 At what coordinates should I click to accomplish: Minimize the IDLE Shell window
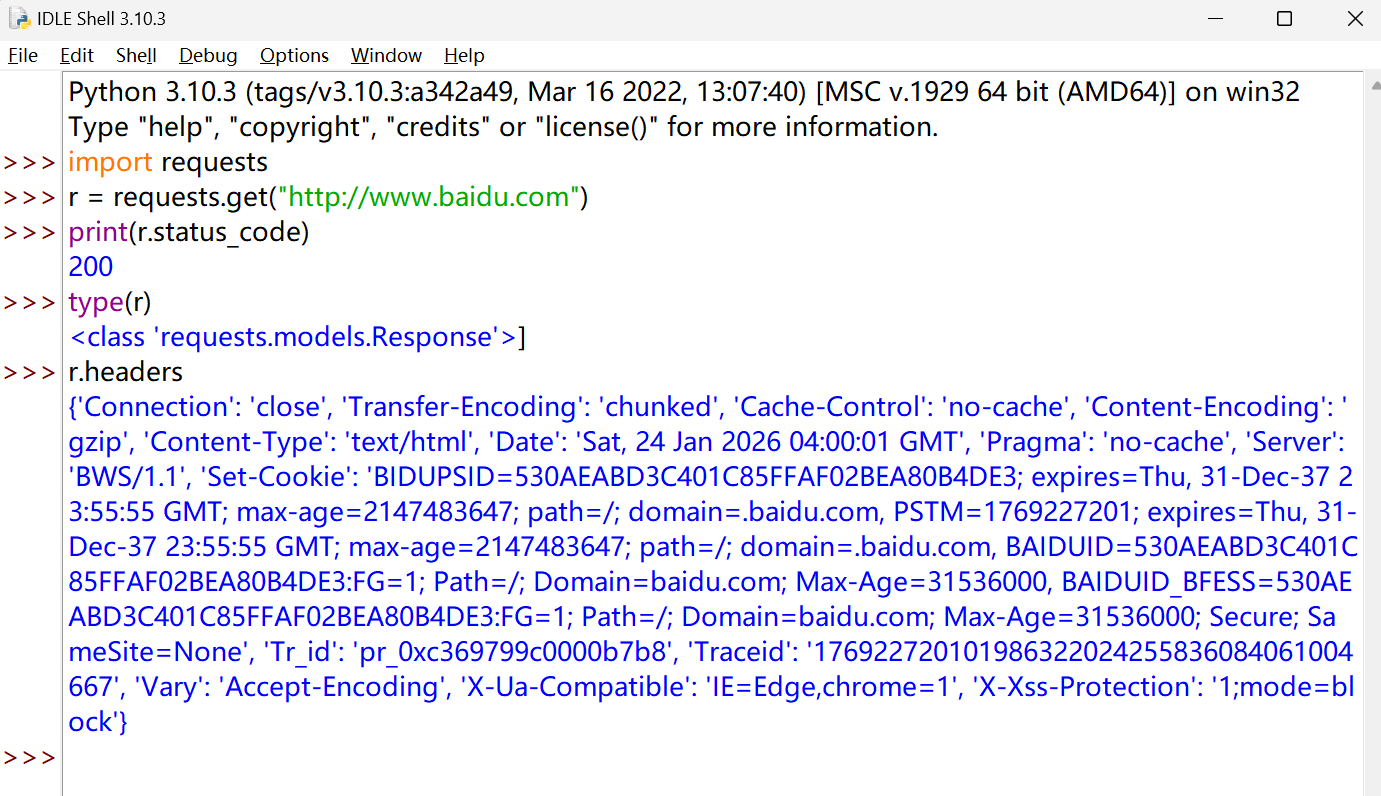pyautogui.click(x=1215, y=19)
